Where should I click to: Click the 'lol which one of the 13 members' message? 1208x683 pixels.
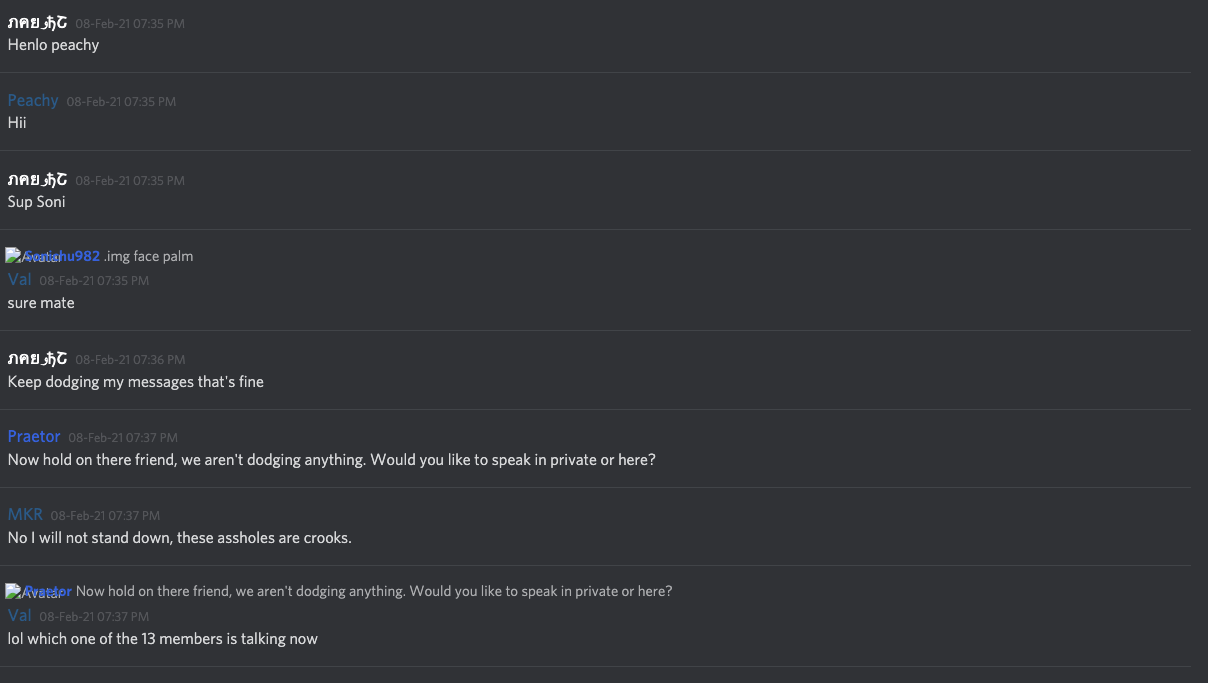tap(162, 639)
